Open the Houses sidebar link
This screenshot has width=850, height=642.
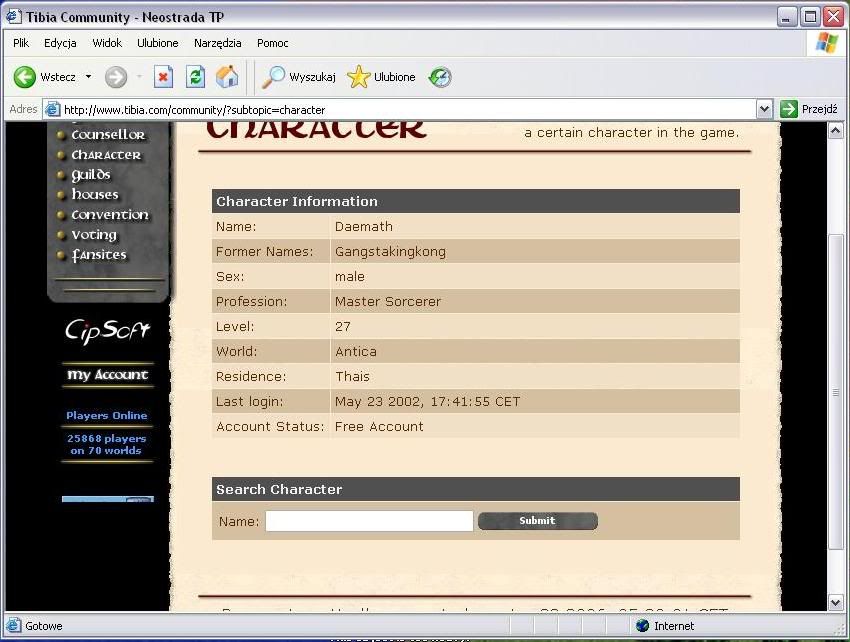coord(95,194)
